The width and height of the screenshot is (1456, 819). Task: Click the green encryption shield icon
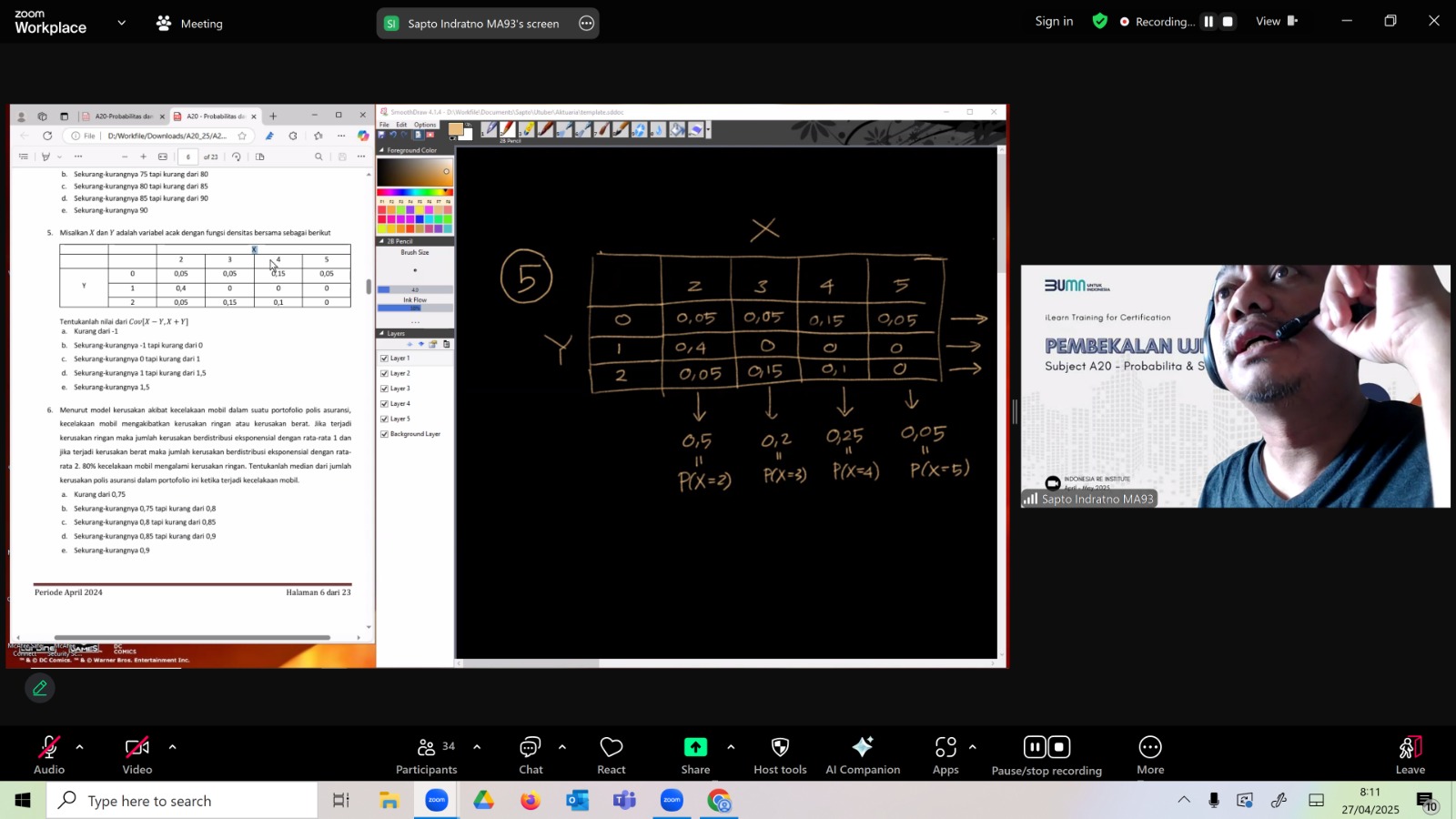point(1100,21)
